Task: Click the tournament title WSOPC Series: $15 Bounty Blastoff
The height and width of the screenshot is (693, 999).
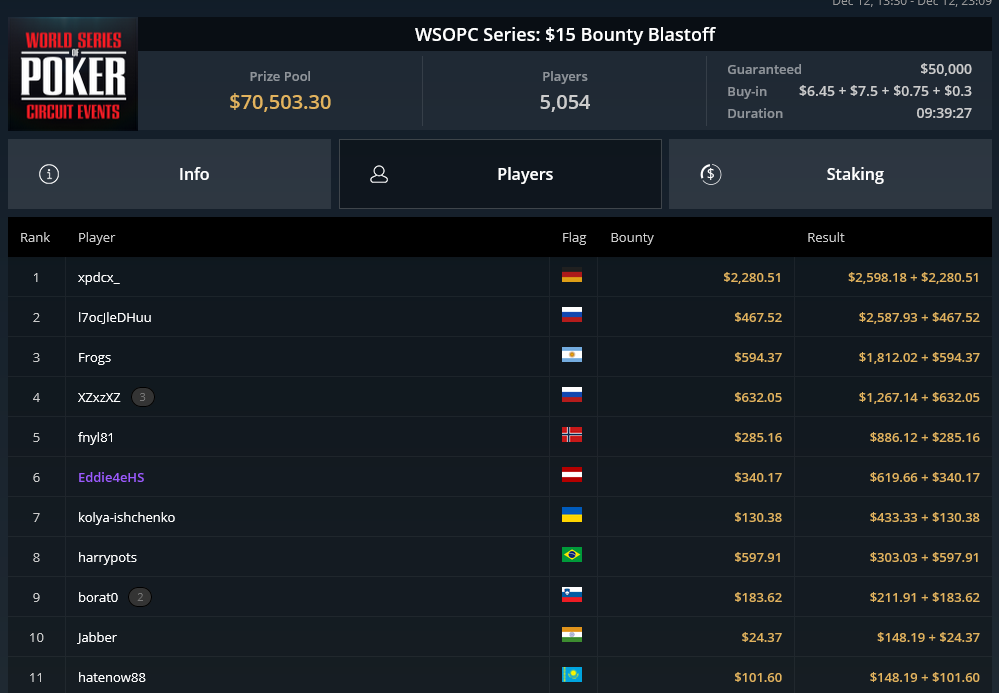Action: (x=564, y=34)
